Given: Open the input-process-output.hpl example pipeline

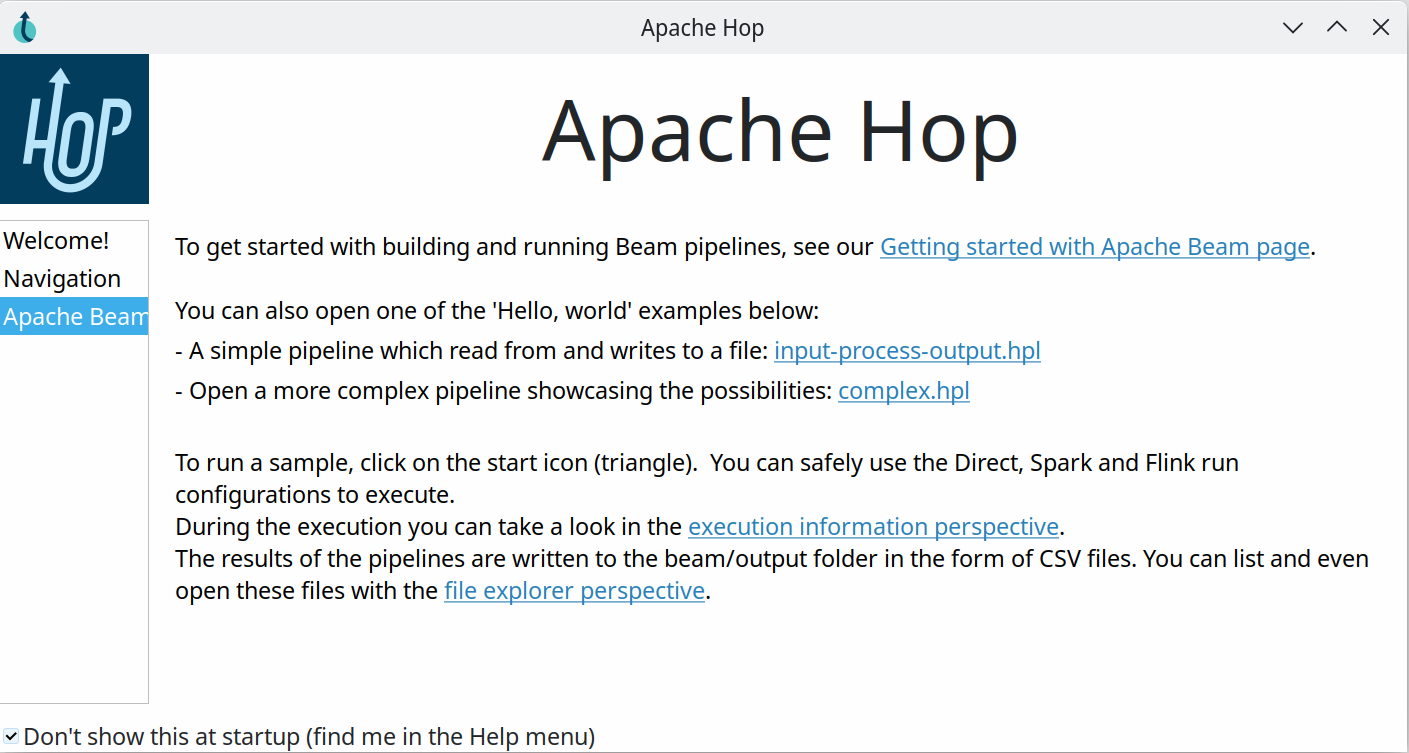Looking at the screenshot, I should pos(907,351).
